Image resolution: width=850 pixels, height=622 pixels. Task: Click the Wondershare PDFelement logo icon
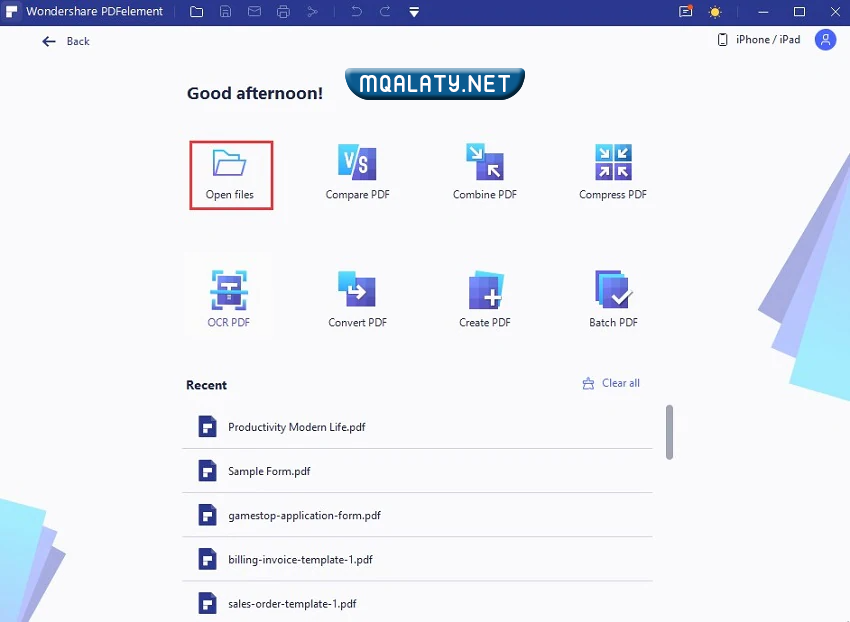[11, 11]
